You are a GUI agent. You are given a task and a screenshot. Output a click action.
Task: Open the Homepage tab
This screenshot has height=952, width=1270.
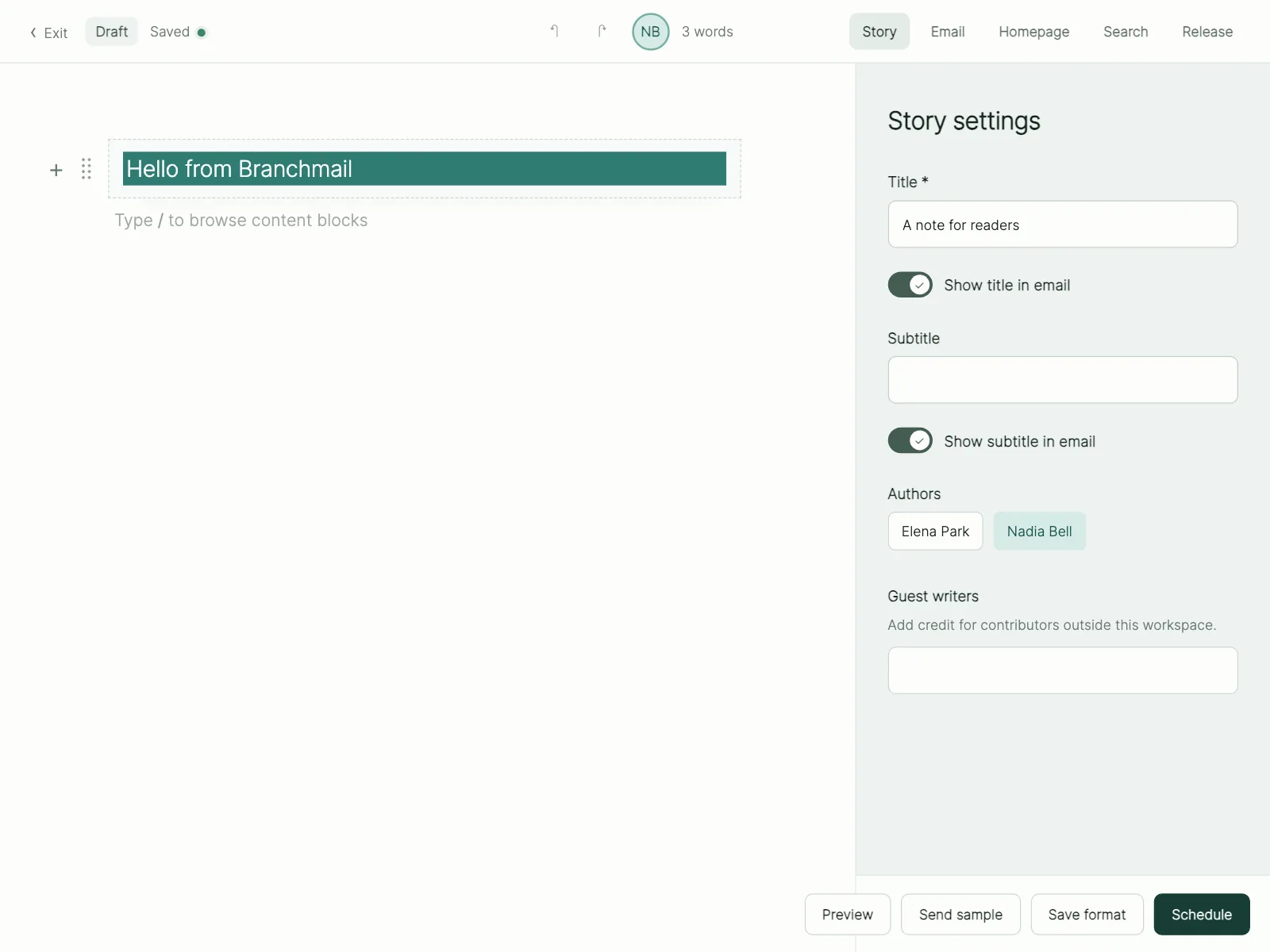coord(1034,32)
